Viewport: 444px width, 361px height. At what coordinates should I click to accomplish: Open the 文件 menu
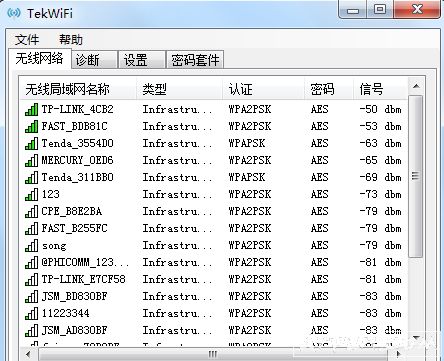coord(27,40)
